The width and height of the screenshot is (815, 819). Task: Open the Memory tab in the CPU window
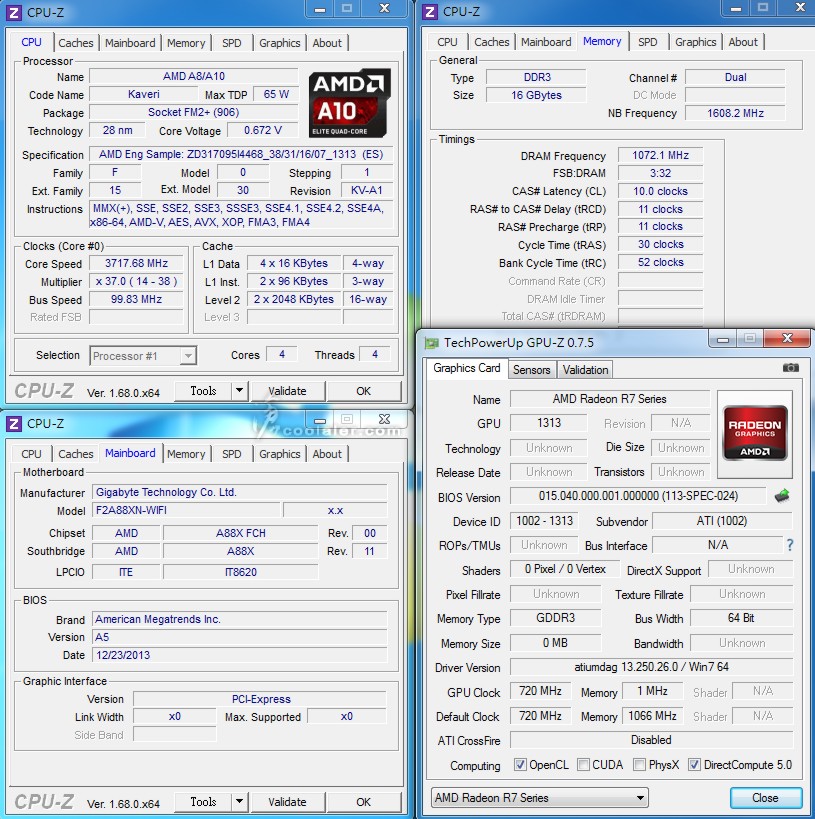point(186,43)
